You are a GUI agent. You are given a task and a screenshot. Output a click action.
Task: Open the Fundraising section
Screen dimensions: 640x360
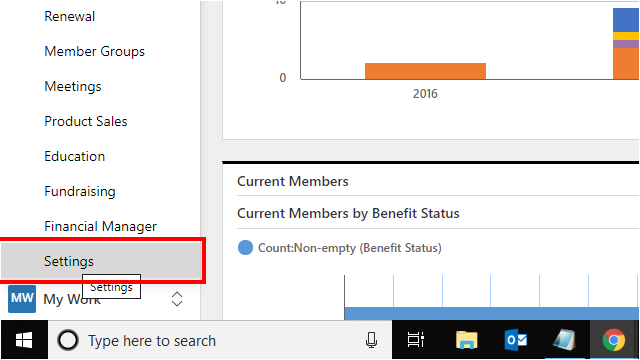(80, 191)
